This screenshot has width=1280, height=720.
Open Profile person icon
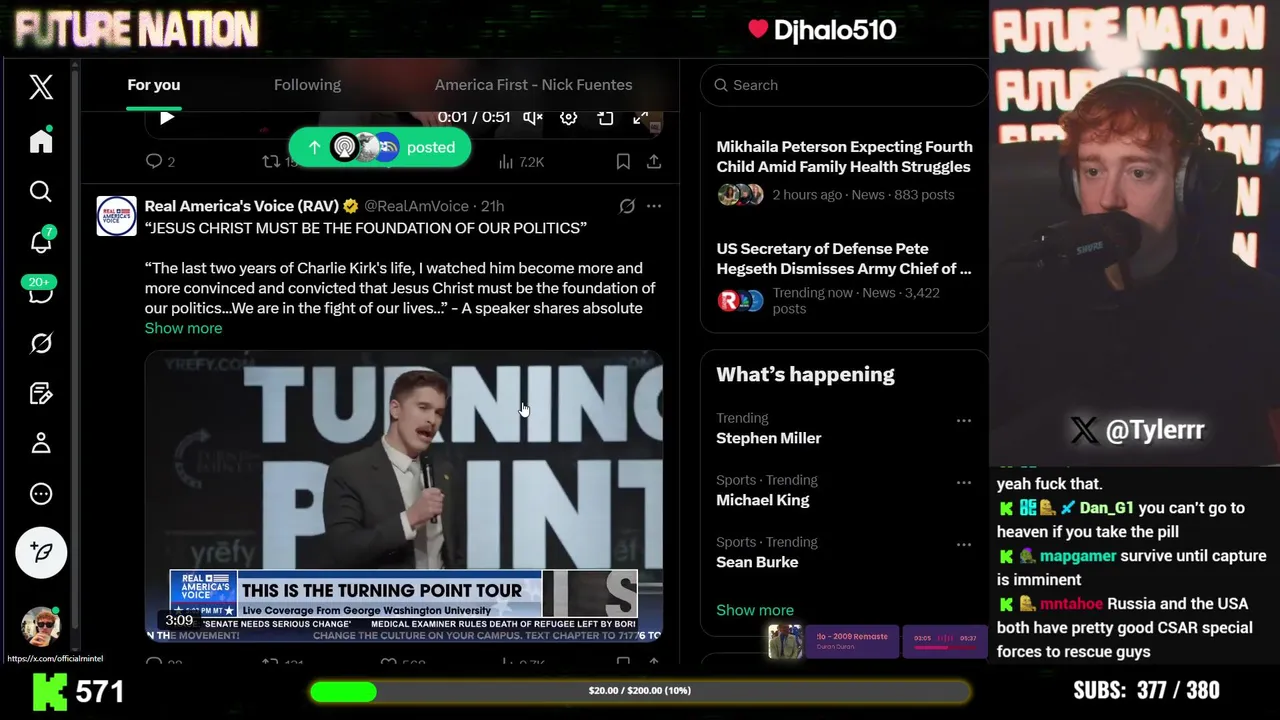tap(41, 443)
